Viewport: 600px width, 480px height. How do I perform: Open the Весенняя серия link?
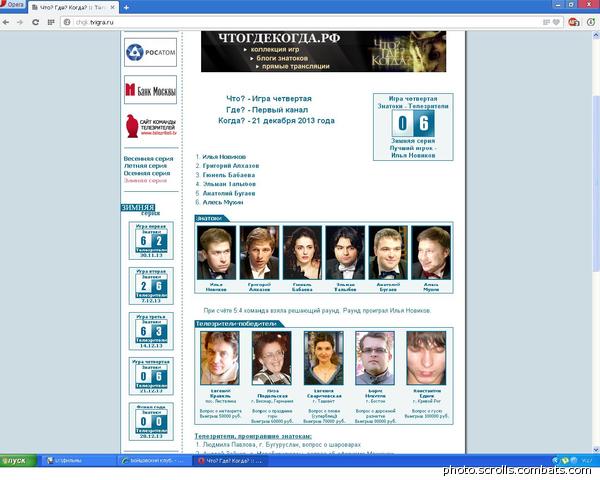click(148, 158)
